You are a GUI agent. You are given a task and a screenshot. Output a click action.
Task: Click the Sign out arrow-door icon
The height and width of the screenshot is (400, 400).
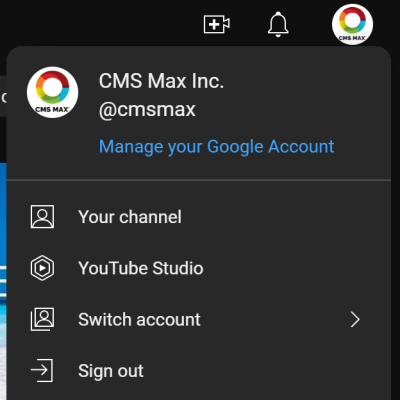pyautogui.click(x=42, y=370)
